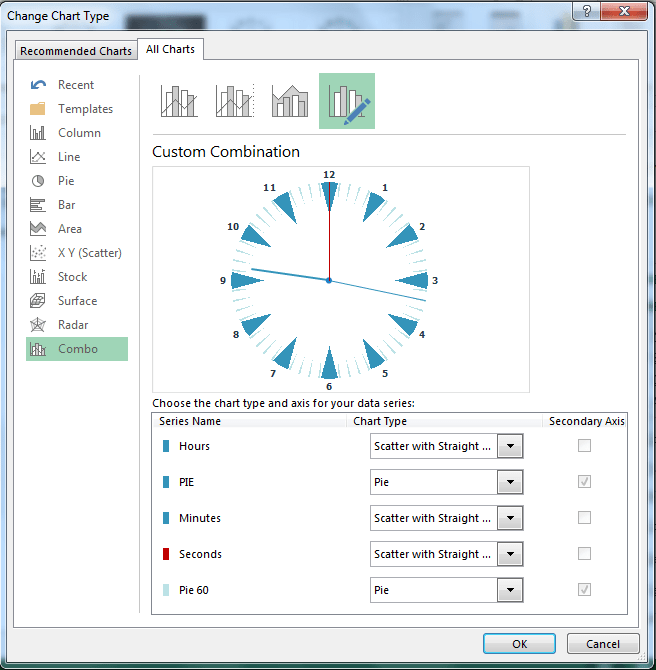Click the 'Pie 60' series name
The width and height of the screenshot is (656, 670).
point(194,590)
